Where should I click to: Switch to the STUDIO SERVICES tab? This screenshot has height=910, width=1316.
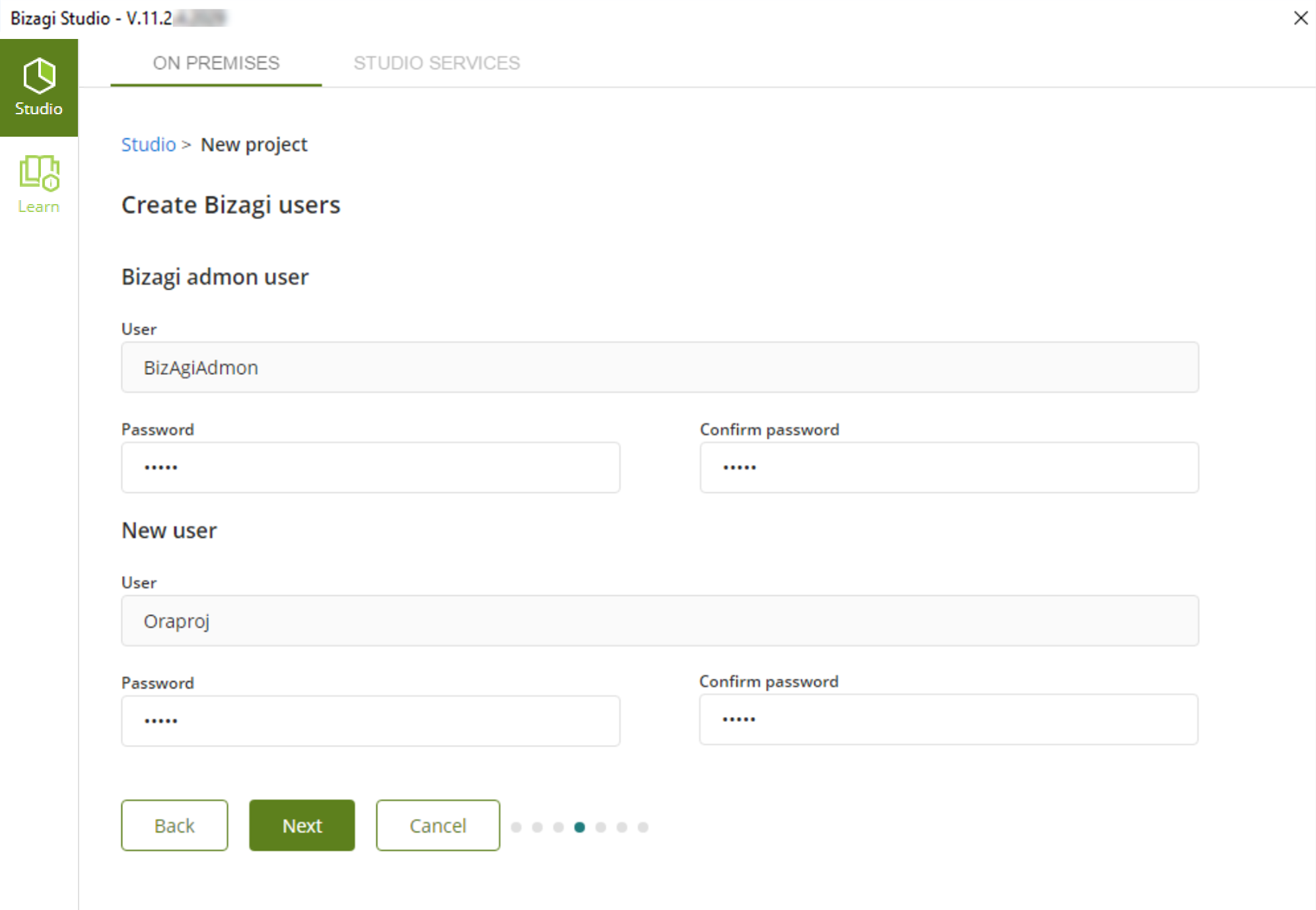tap(436, 63)
